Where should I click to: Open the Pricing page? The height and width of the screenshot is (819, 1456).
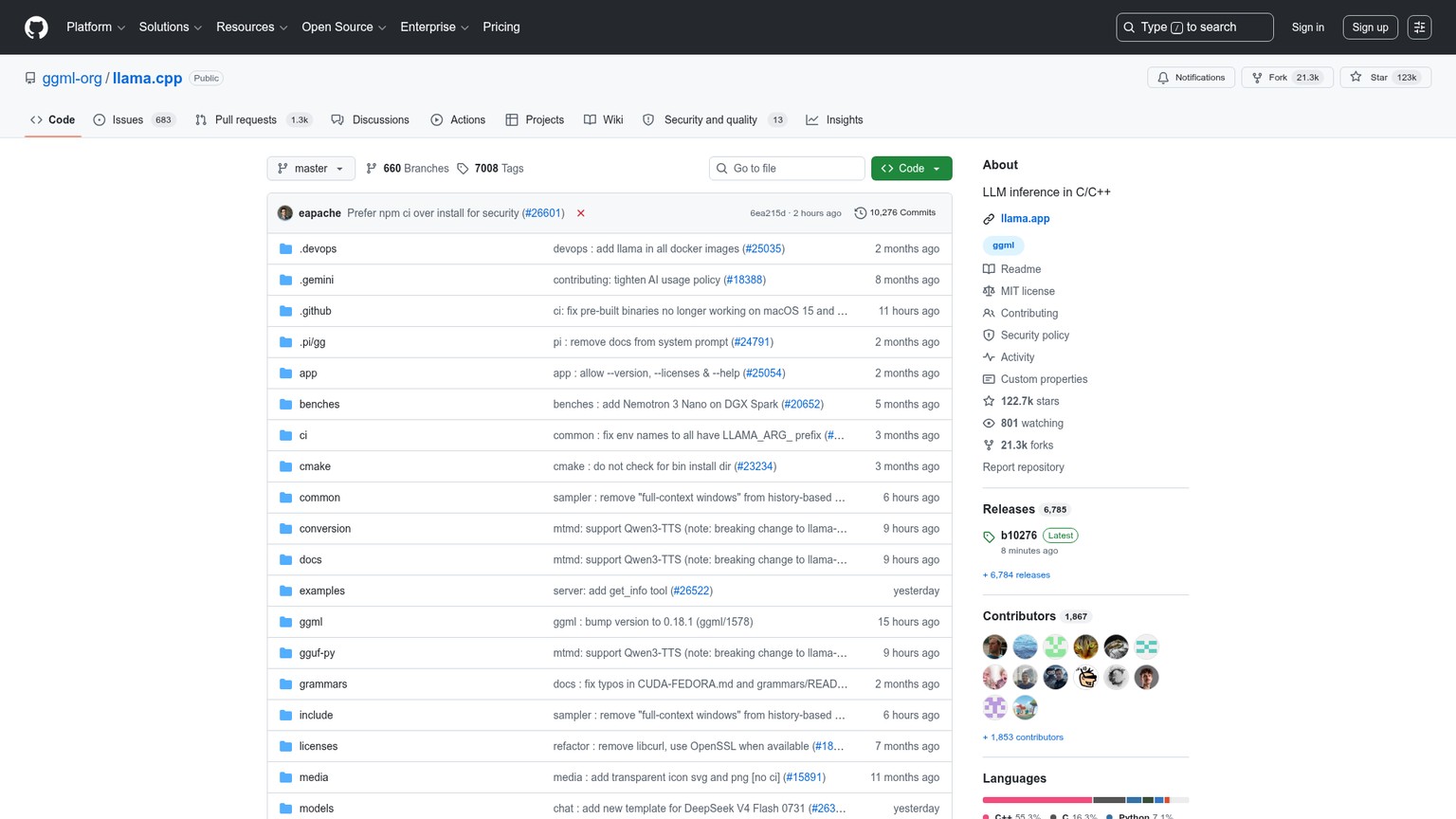pyautogui.click(x=501, y=27)
